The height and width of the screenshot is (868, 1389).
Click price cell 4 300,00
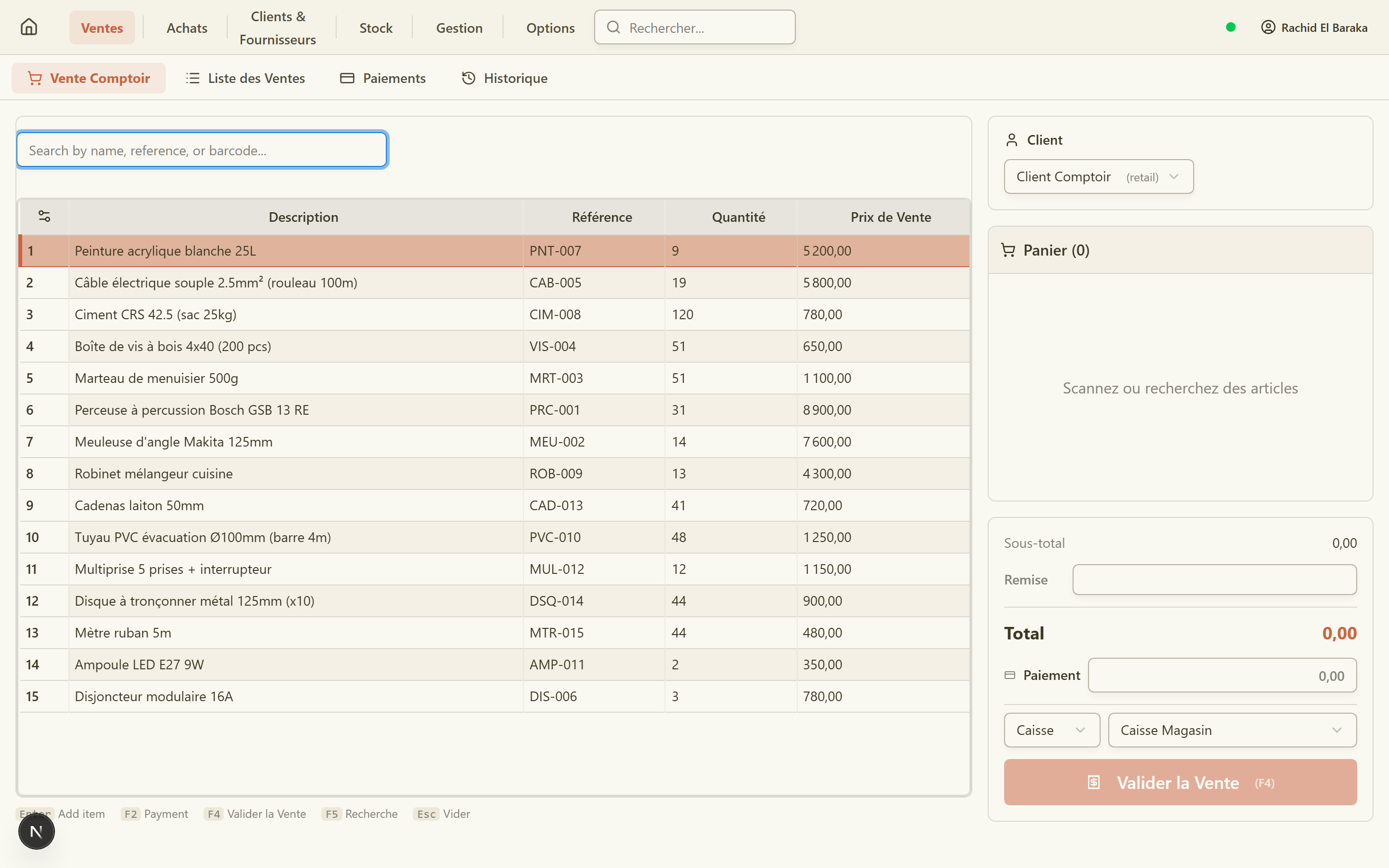884,474
